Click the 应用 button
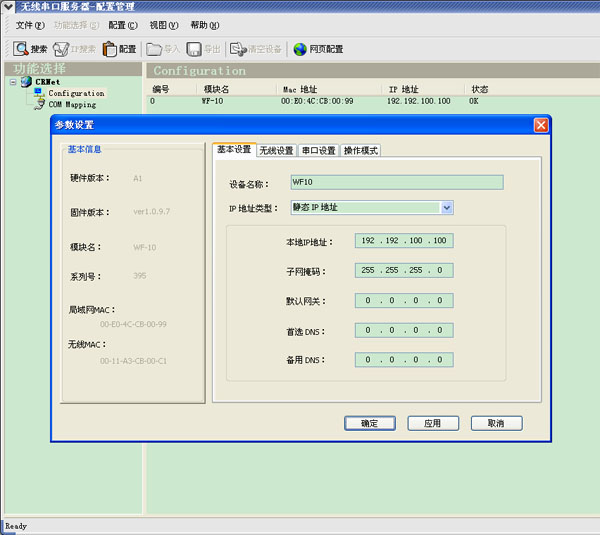Viewport: 600px width, 535px height. (433, 423)
